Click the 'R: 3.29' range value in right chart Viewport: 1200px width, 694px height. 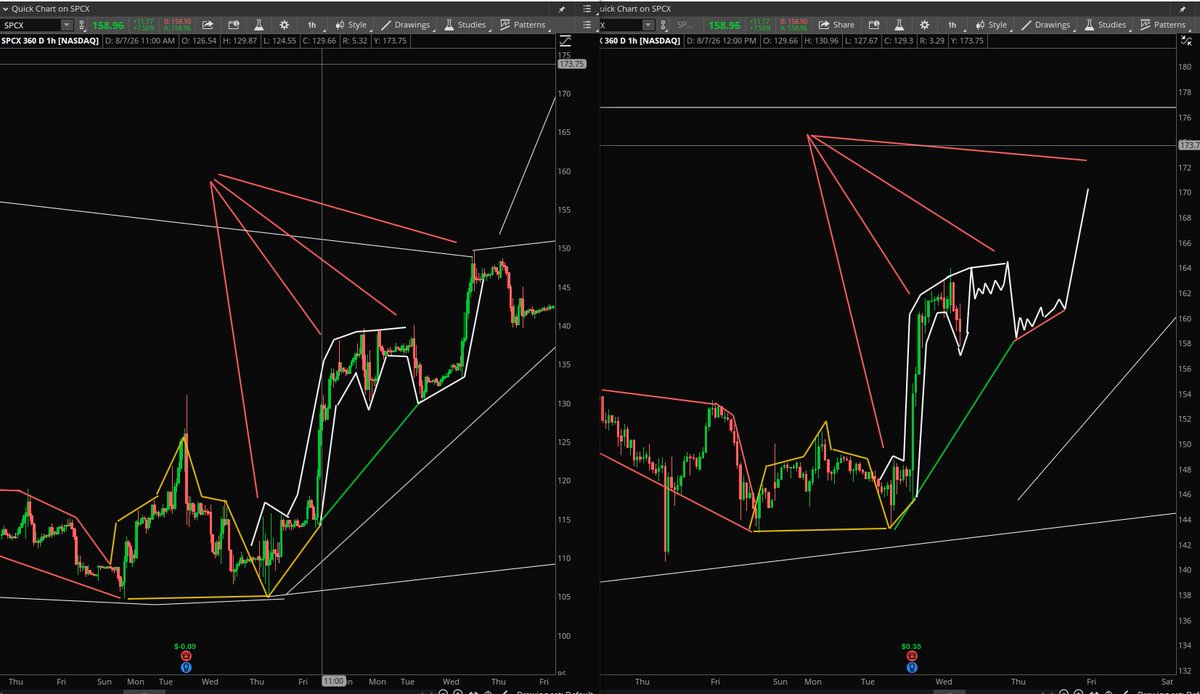[x=933, y=41]
